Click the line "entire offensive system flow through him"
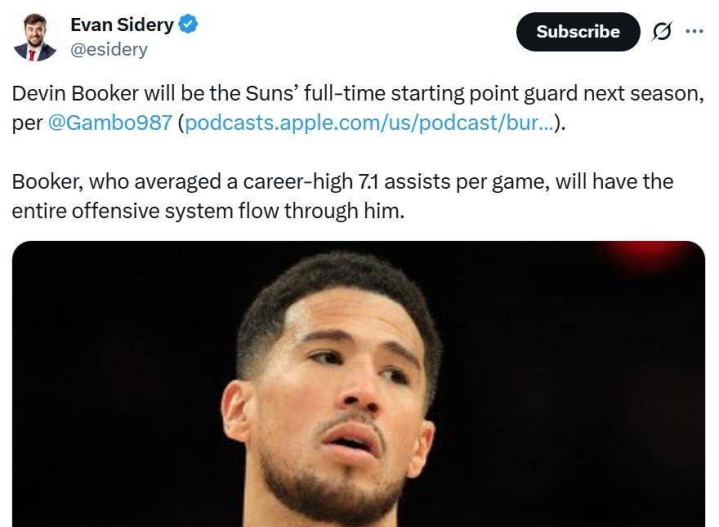Viewport: 719px width, 527px height. (x=207, y=211)
